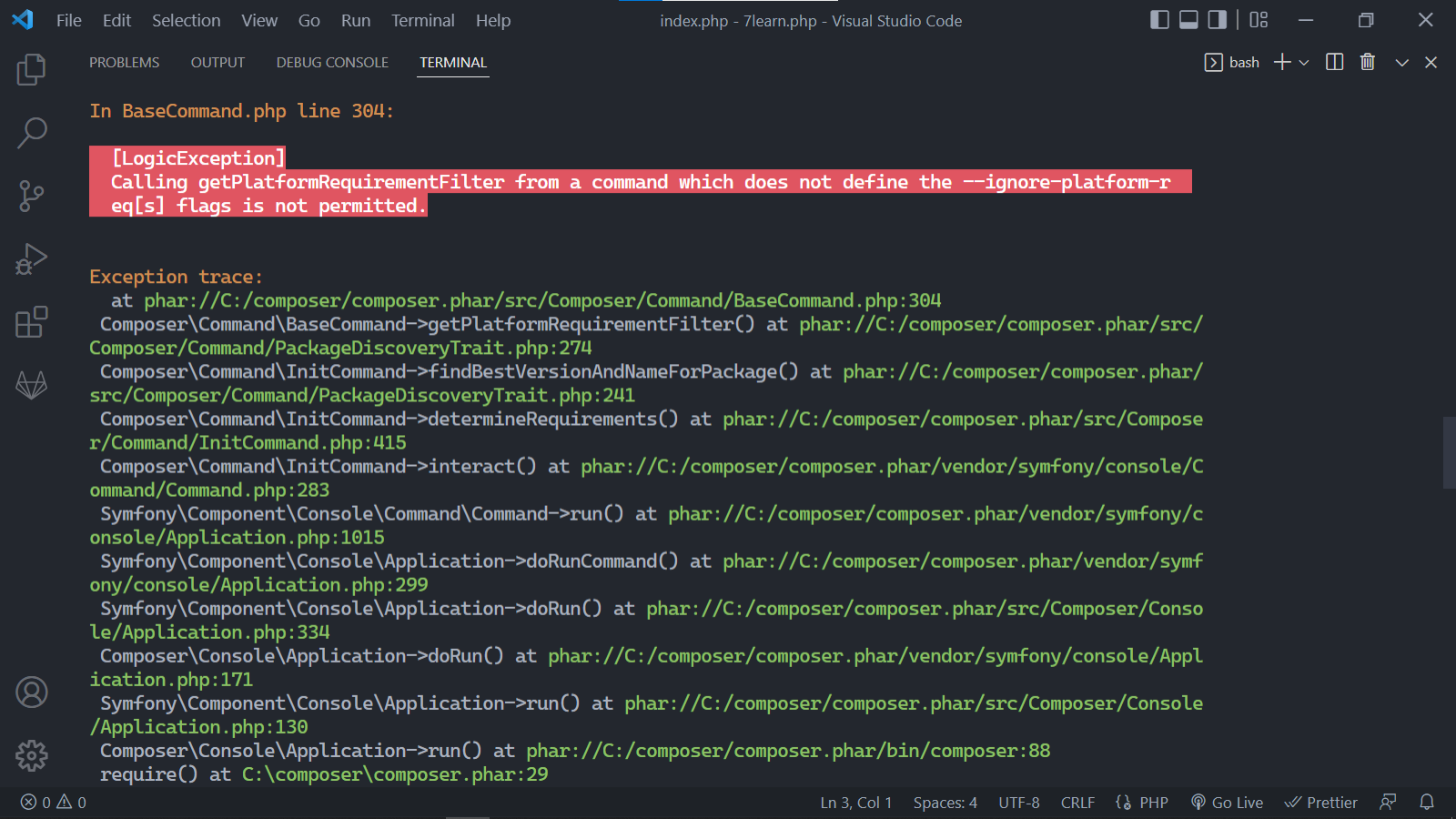Screen dimensions: 1456x819
Task: Minimize the VS Code window
Action: point(1306,20)
